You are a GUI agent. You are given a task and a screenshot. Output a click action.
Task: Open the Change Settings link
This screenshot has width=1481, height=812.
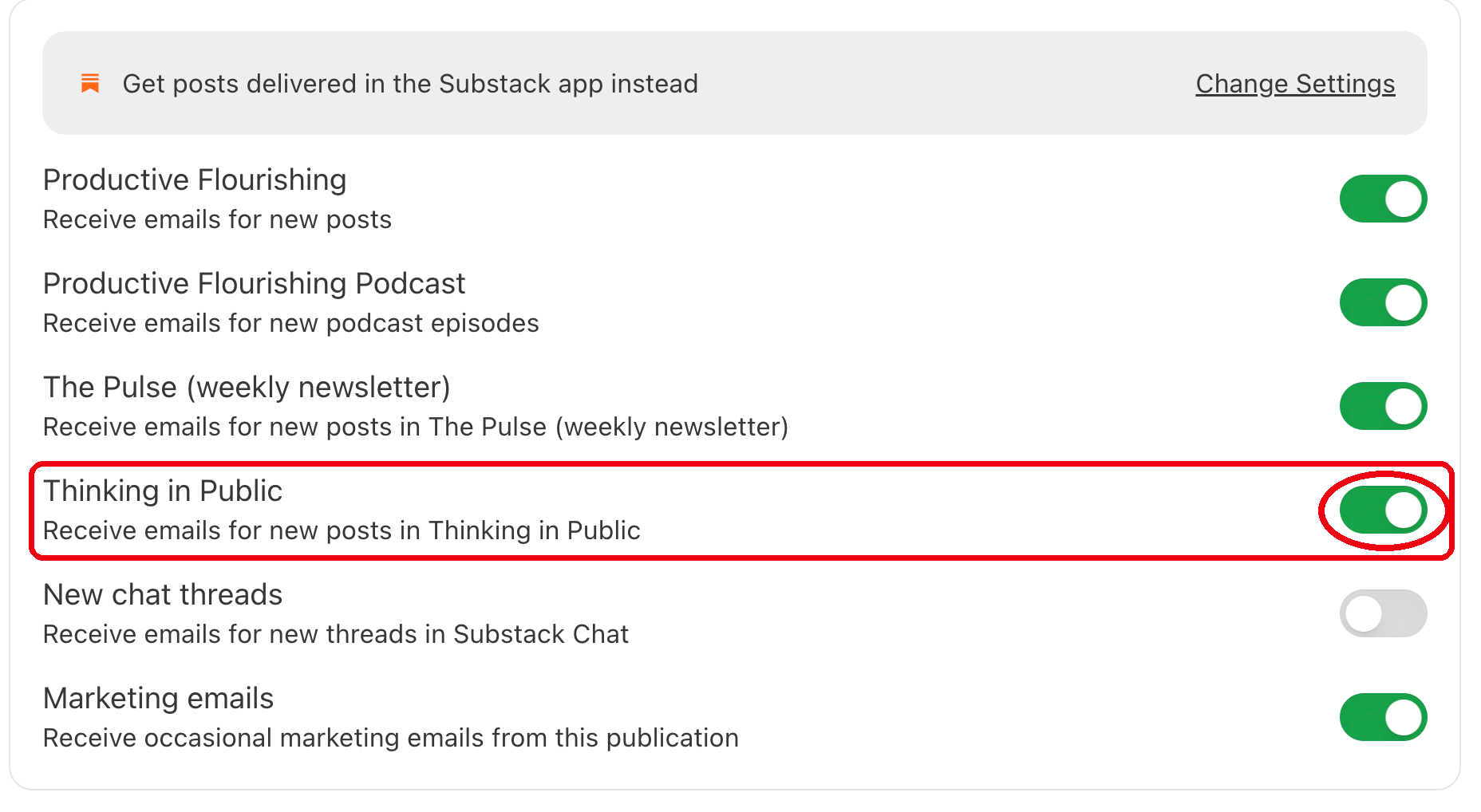pyautogui.click(x=1295, y=84)
